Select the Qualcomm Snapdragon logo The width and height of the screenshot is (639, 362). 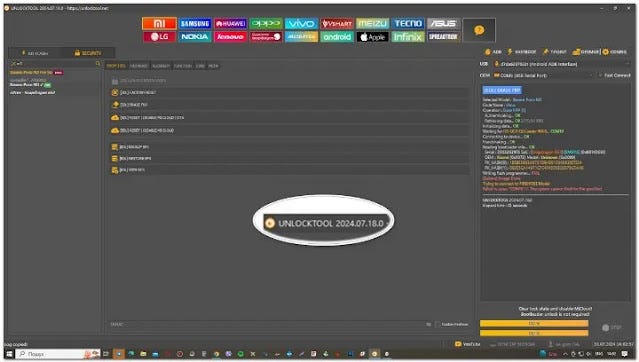pyautogui.click(x=266, y=37)
